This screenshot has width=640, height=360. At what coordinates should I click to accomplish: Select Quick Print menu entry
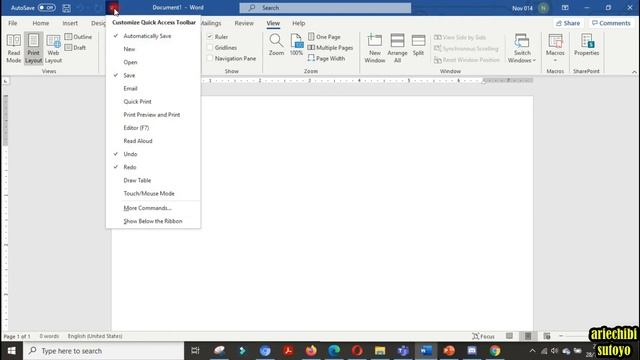click(x=153, y=101)
